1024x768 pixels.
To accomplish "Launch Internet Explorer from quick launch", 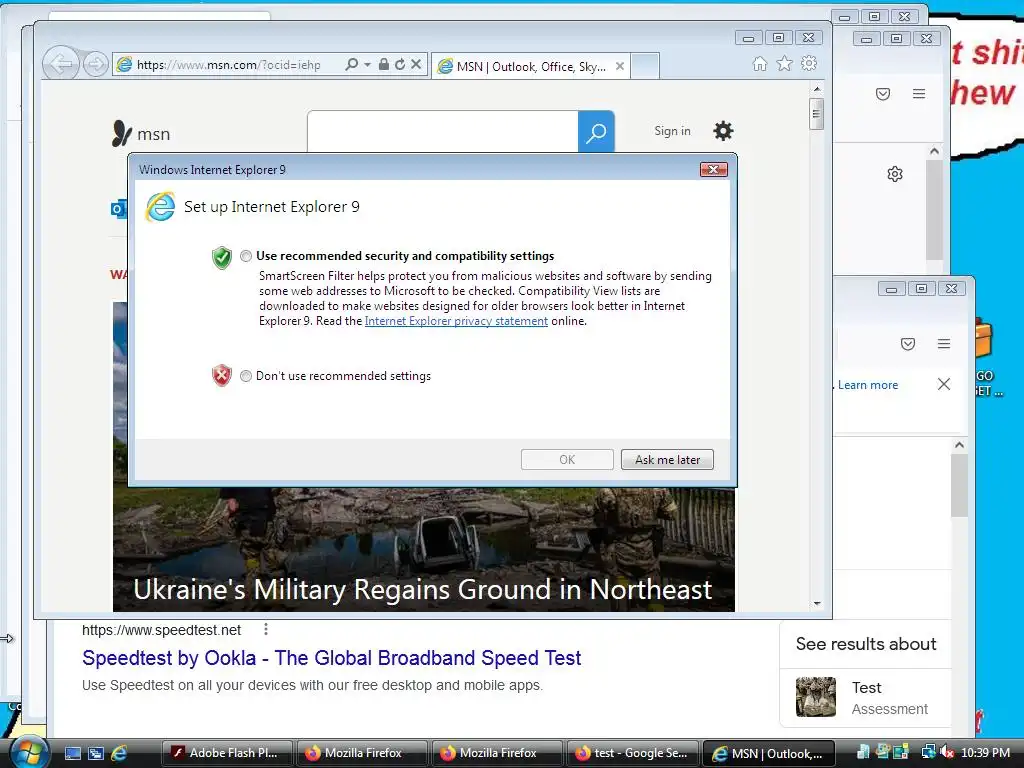I will point(119,753).
